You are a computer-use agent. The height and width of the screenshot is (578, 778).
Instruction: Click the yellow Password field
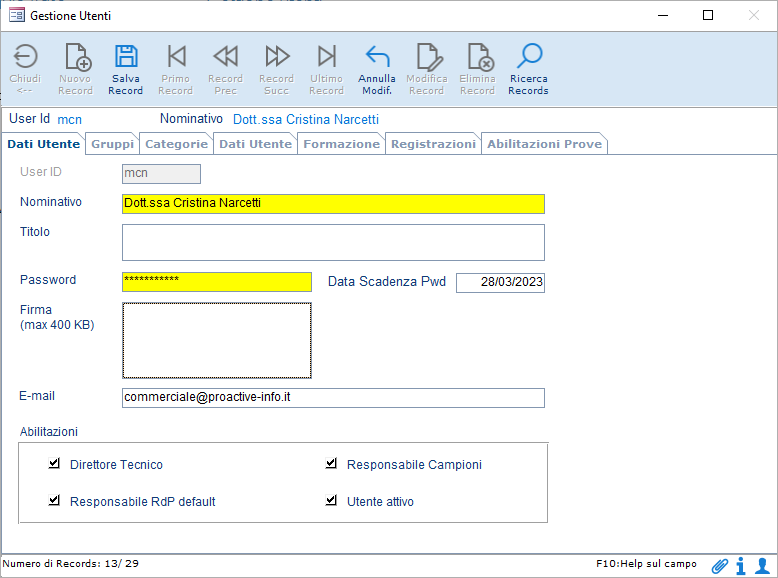pos(217,282)
